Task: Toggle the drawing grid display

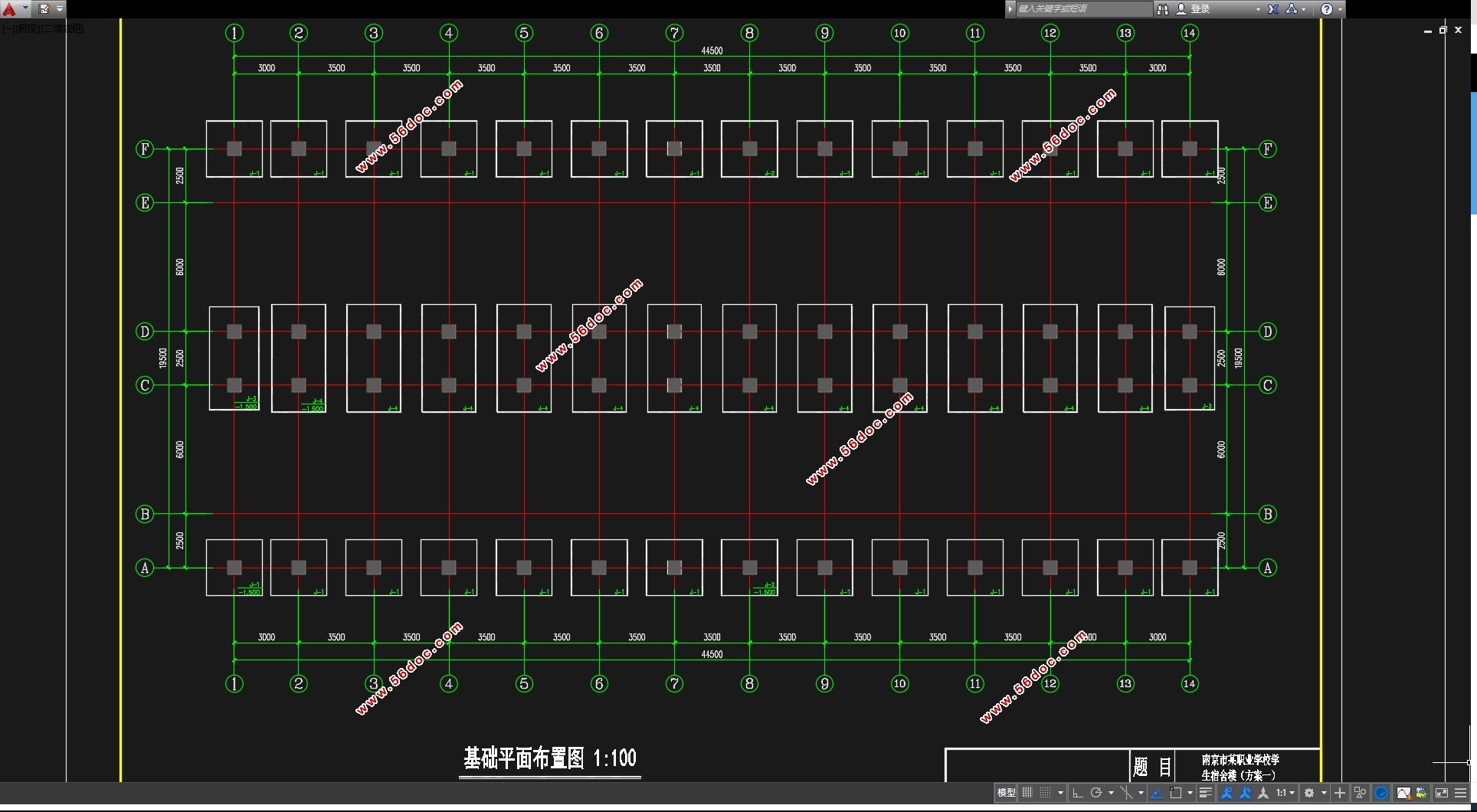Action: (1027, 793)
